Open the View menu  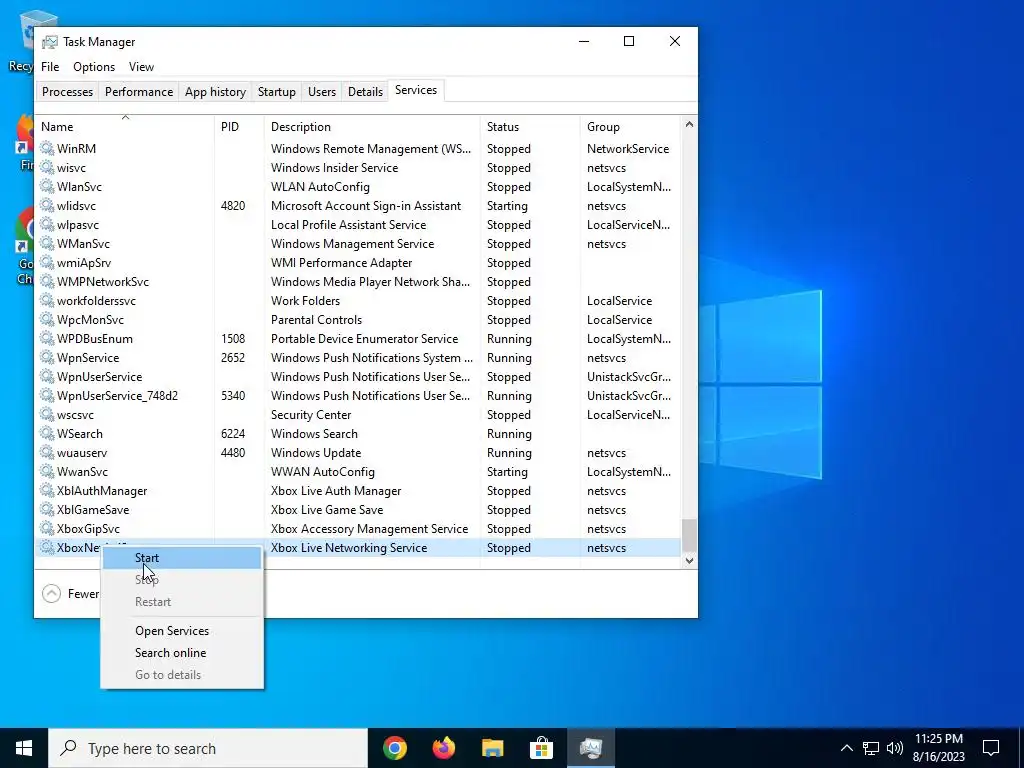coord(141,67)
